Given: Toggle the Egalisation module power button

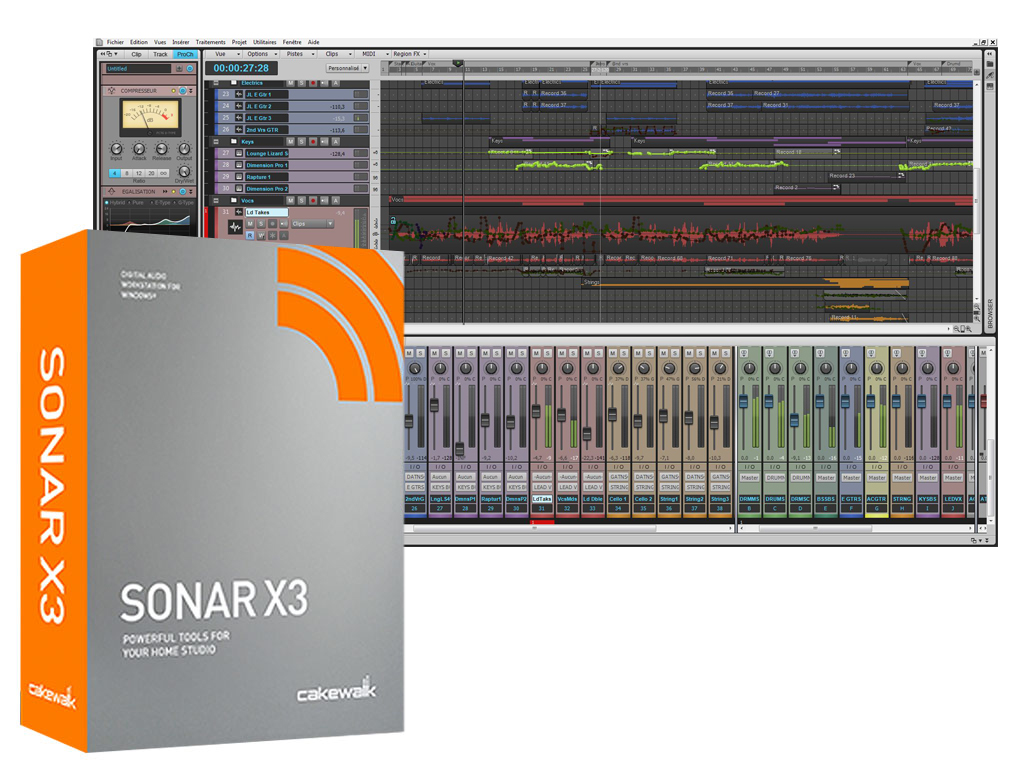Looking at the screenshot, I should 185,191.
